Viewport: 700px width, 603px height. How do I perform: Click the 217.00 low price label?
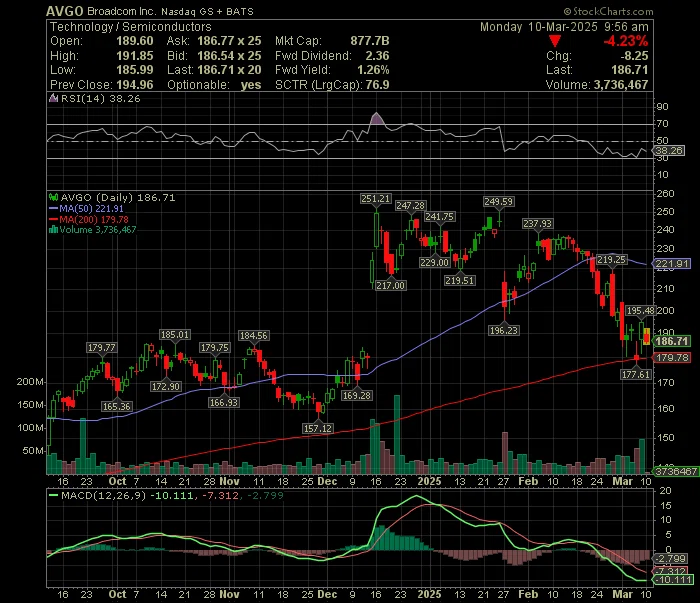(390, 286)
